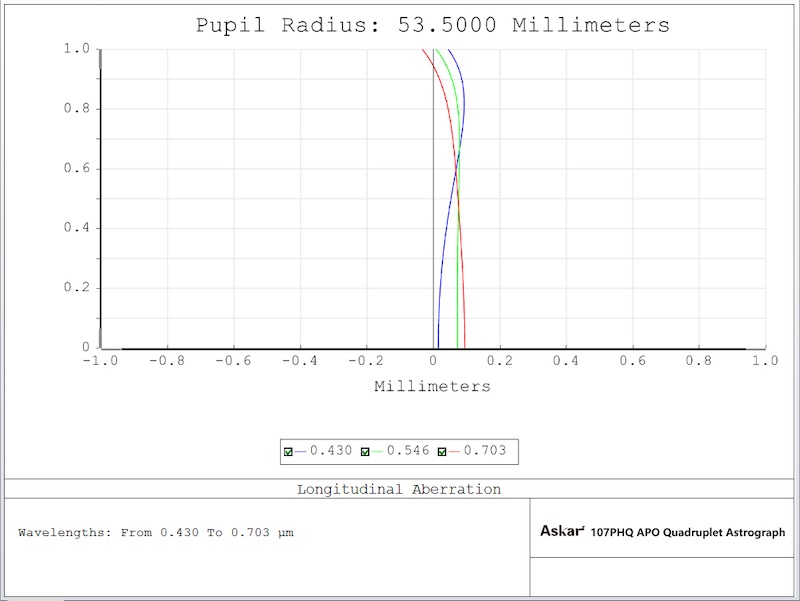Image resolution: width=800 pixels, height=601 pixels.
Task: Click the 0.546 legend value
Action: 408,450
